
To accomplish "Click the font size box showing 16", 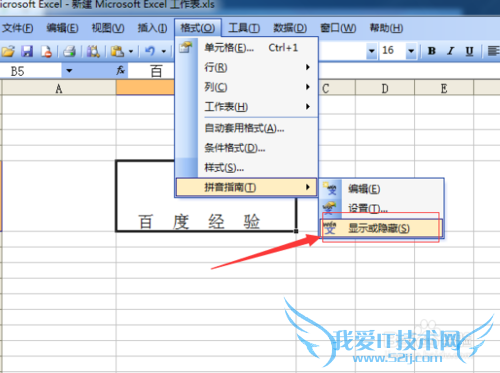I will (x=392, y=51).
